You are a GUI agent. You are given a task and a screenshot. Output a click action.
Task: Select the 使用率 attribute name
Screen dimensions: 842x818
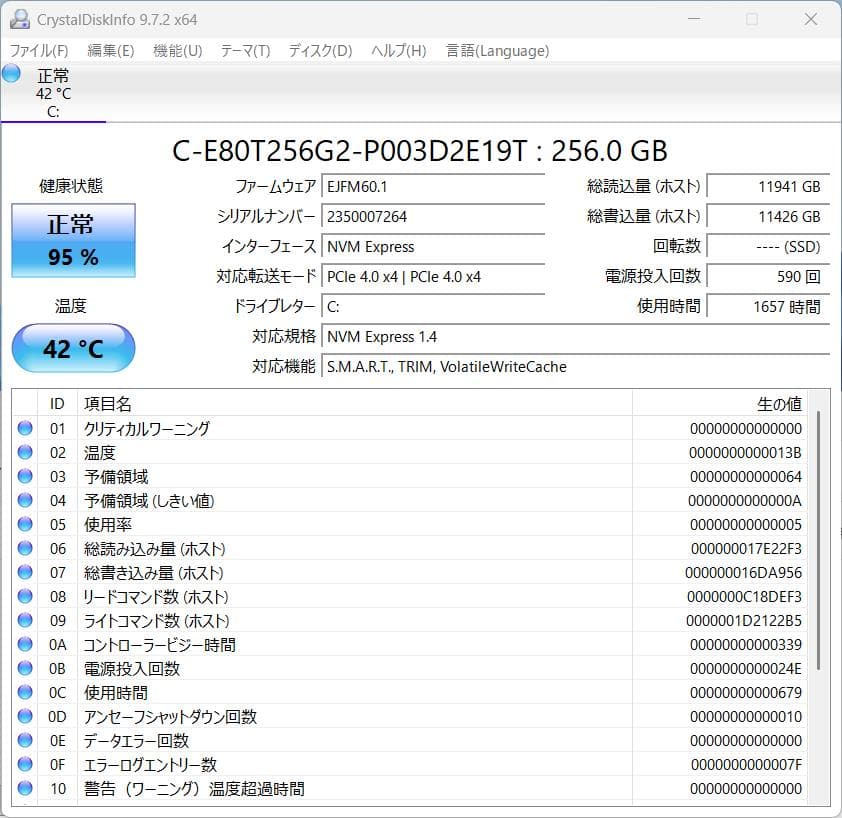click(107, 525)
